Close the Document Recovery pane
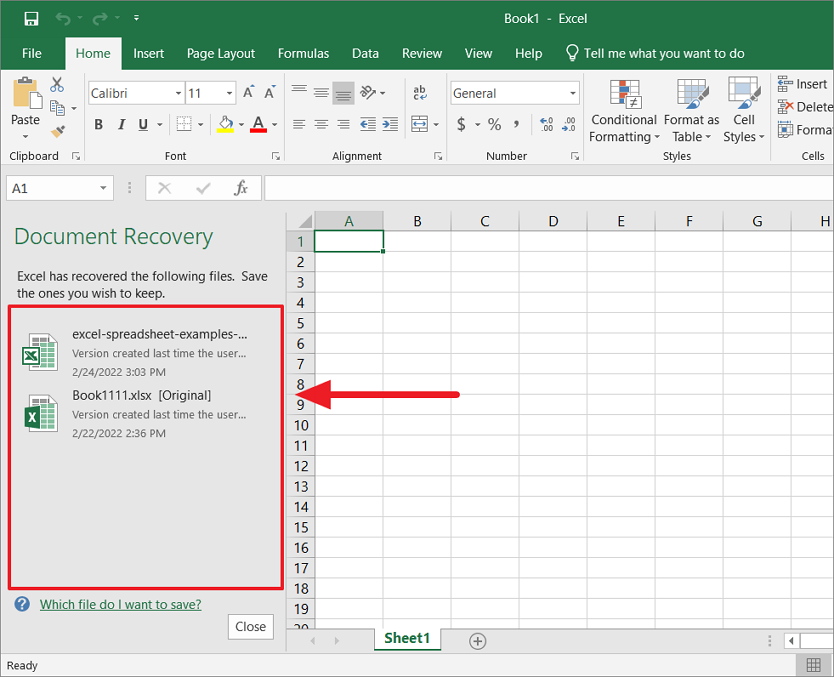This screenshot has width=834, height=677. pyautogui.click(x=250, y=627)
